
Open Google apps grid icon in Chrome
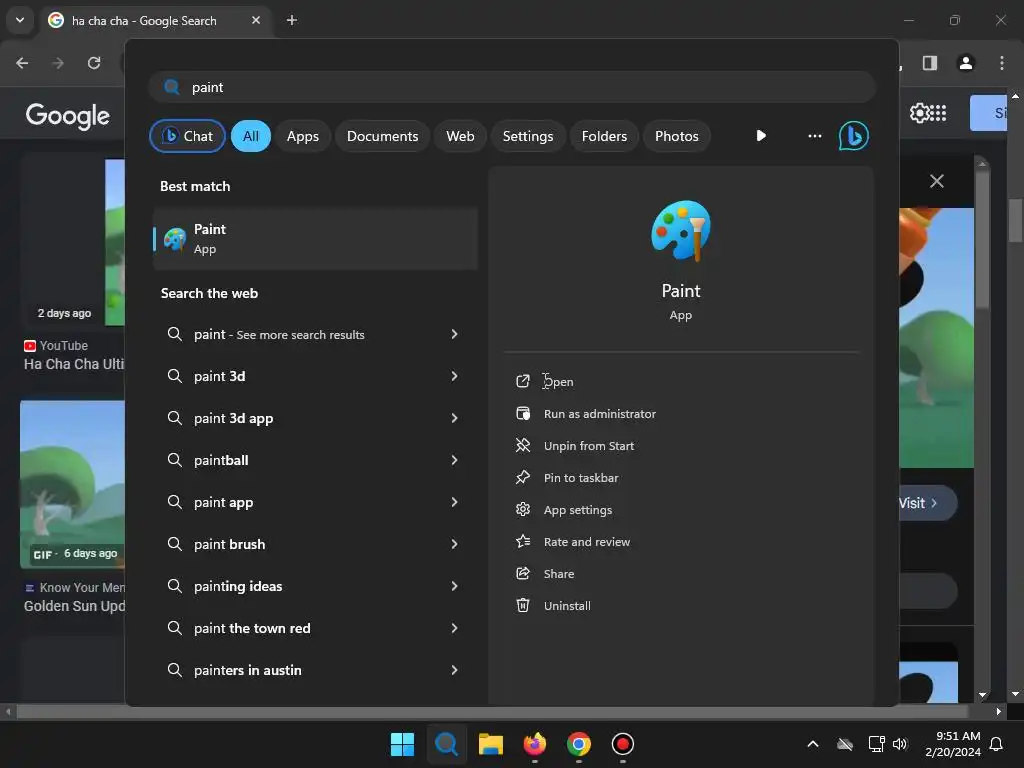(937, 113)
